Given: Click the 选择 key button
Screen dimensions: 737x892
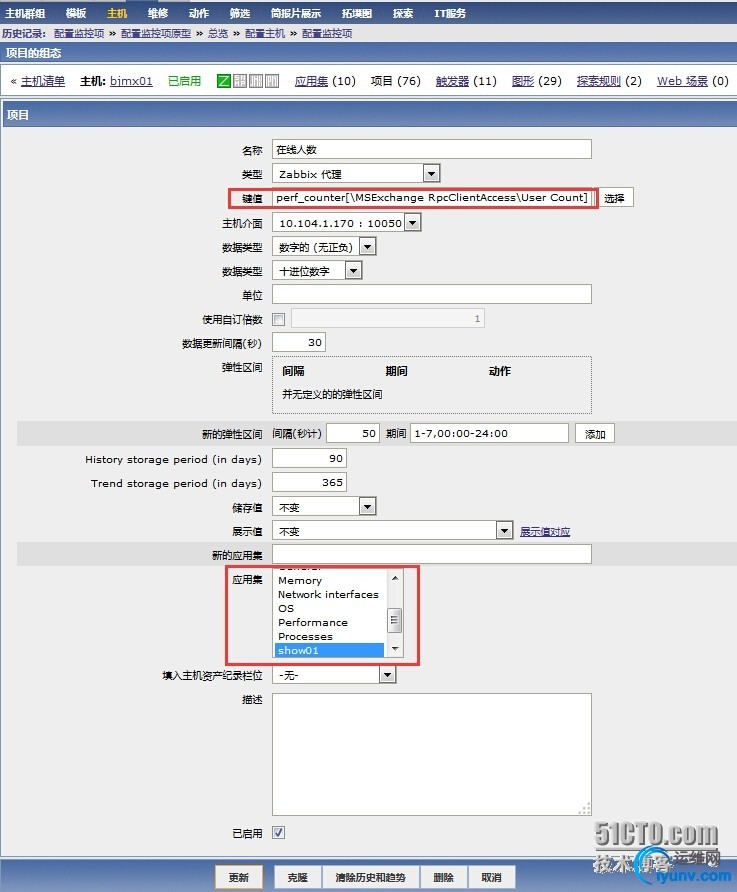Looking at the screenshot, I should (615, 198).
